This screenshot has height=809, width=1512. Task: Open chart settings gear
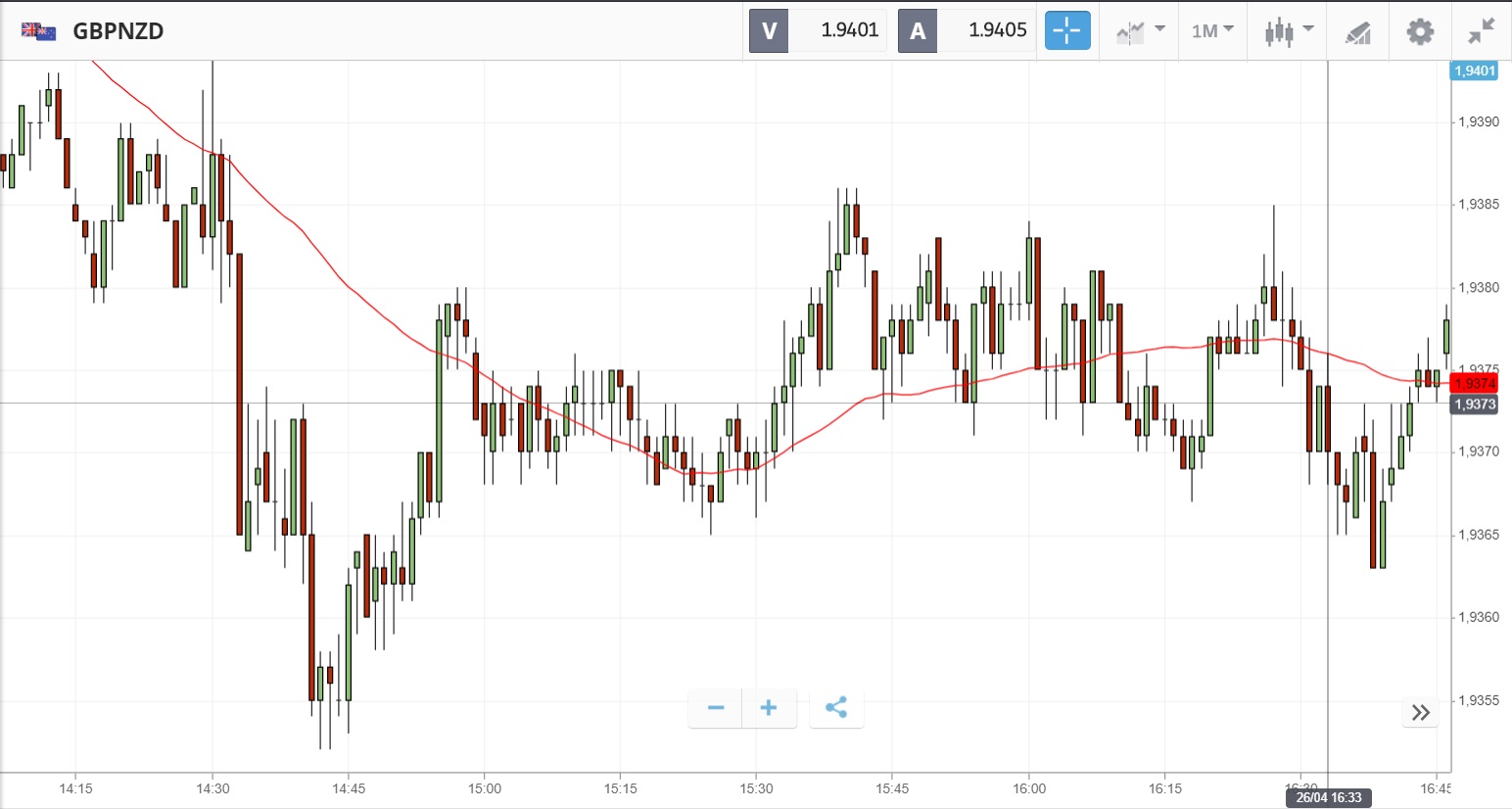point(1420,31)
